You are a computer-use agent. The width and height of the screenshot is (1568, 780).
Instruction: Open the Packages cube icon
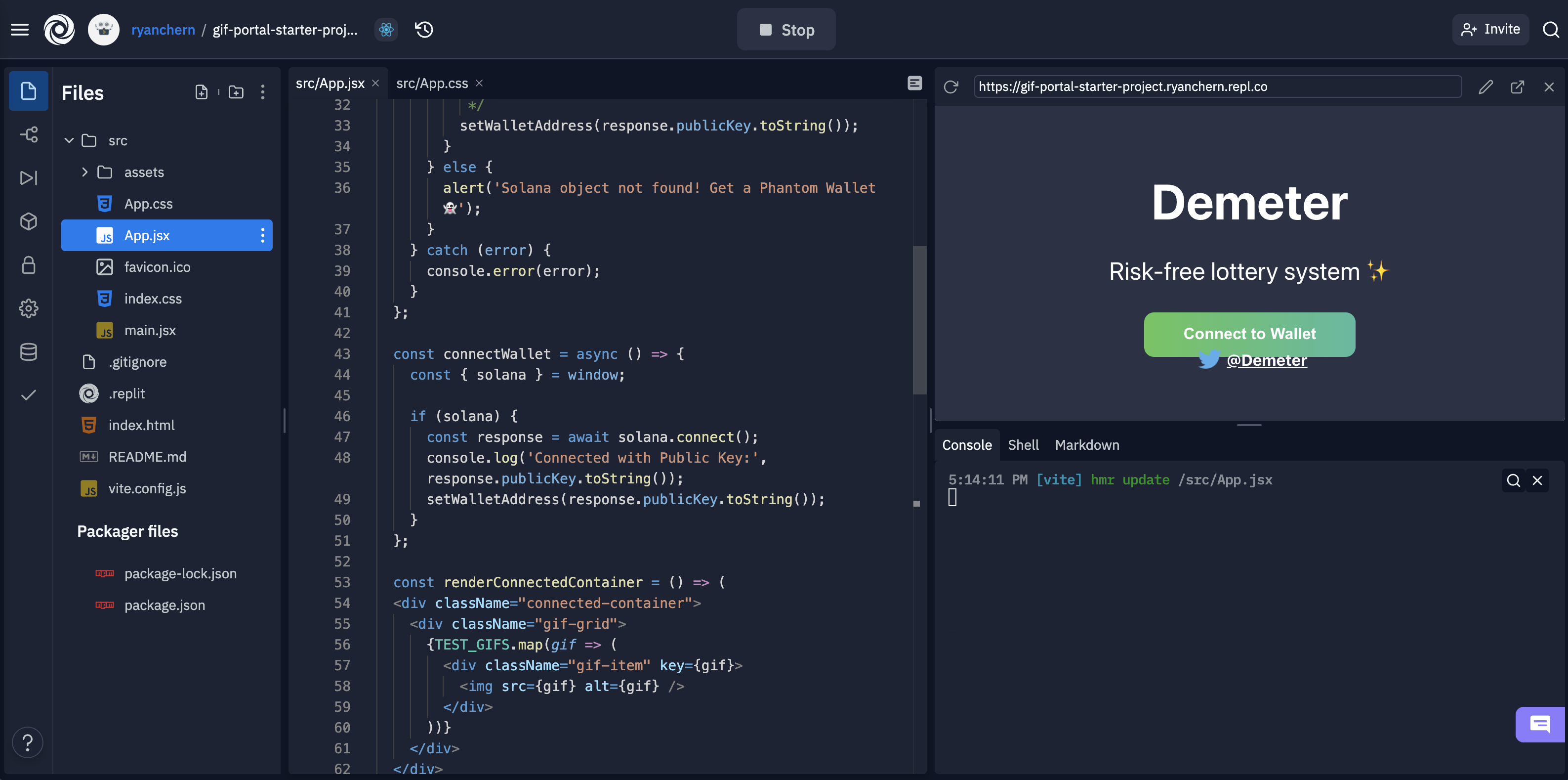pos(29,221)
